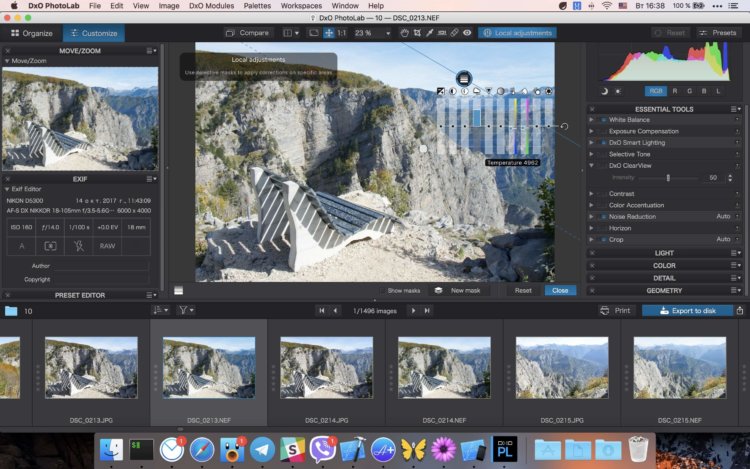Open the Essential Tools palette menu
Viewport: 750px width, 469px height.
(736, 109)
